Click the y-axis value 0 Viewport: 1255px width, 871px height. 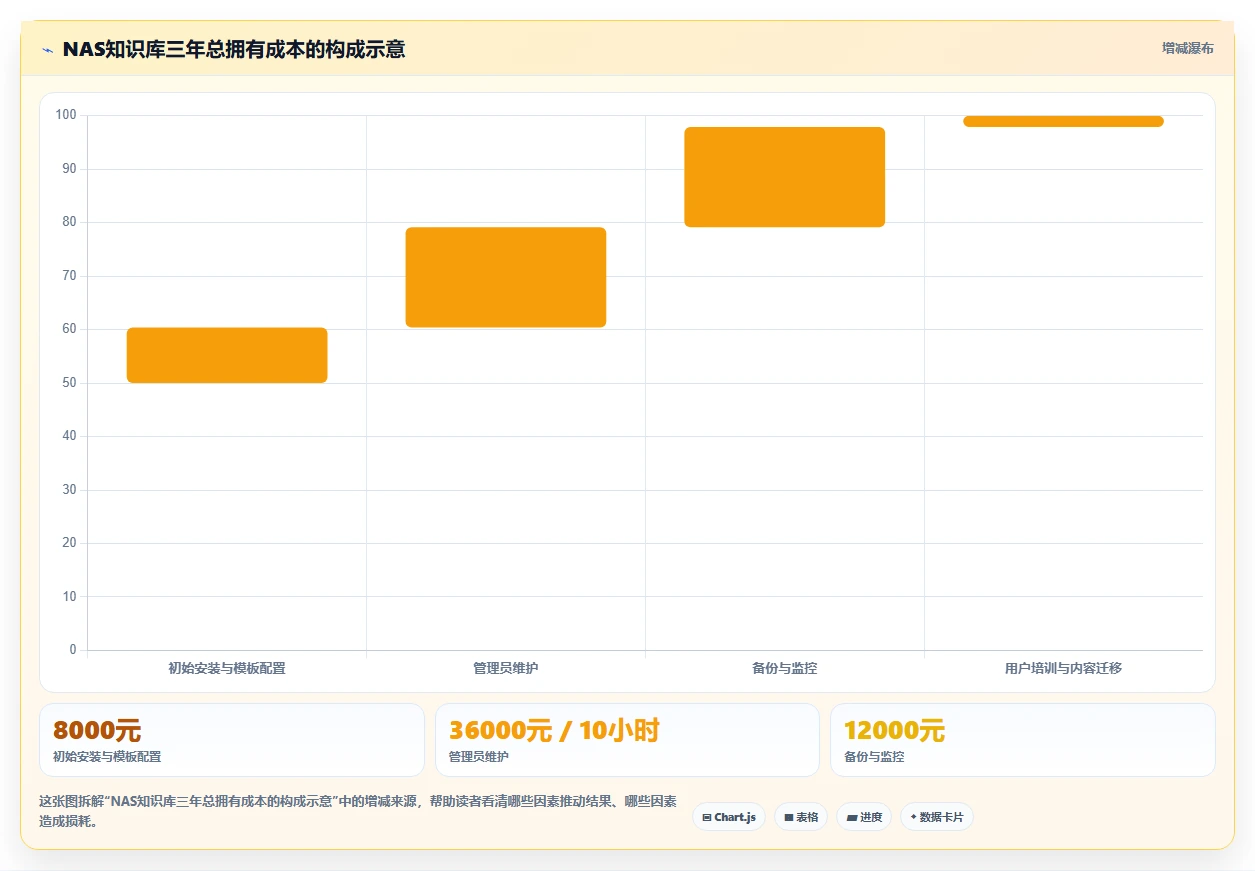tap(73, 650)
